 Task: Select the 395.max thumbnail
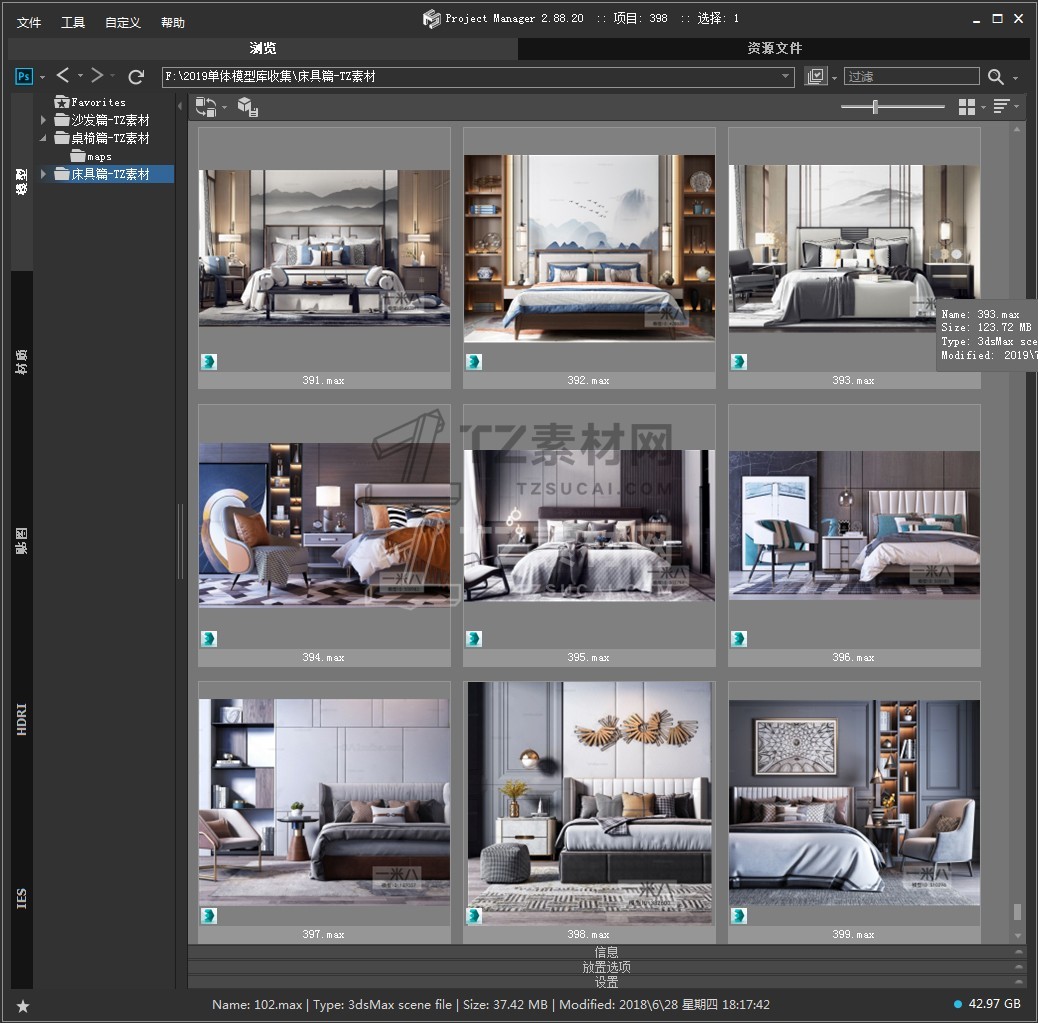coord(589,525)
